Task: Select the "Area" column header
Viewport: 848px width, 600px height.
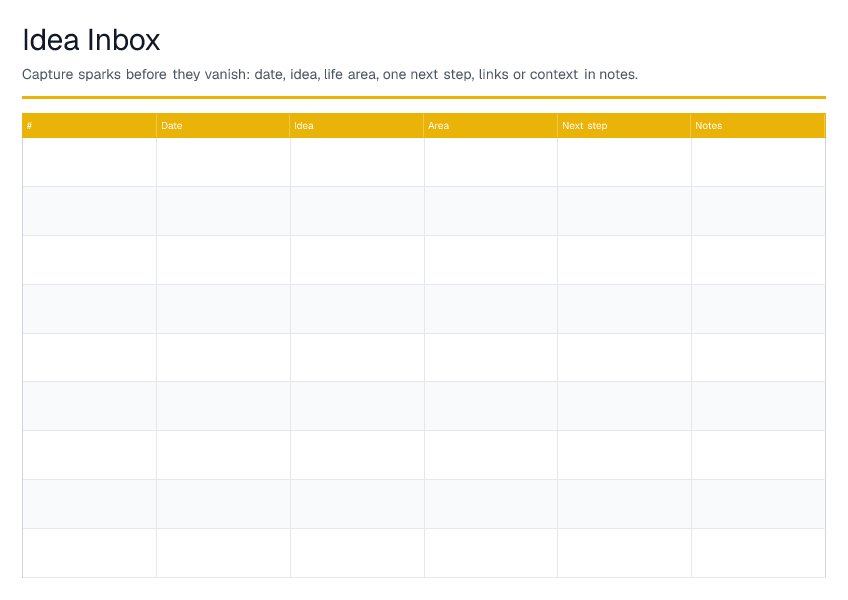Action: pos(490,126)
